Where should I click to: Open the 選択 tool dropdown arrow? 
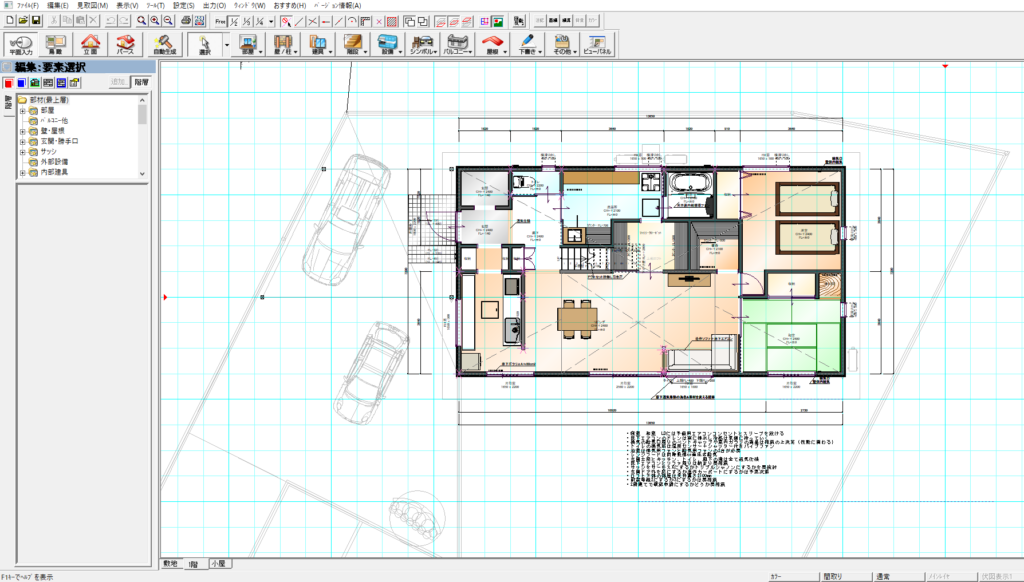[x=227, y=44]
